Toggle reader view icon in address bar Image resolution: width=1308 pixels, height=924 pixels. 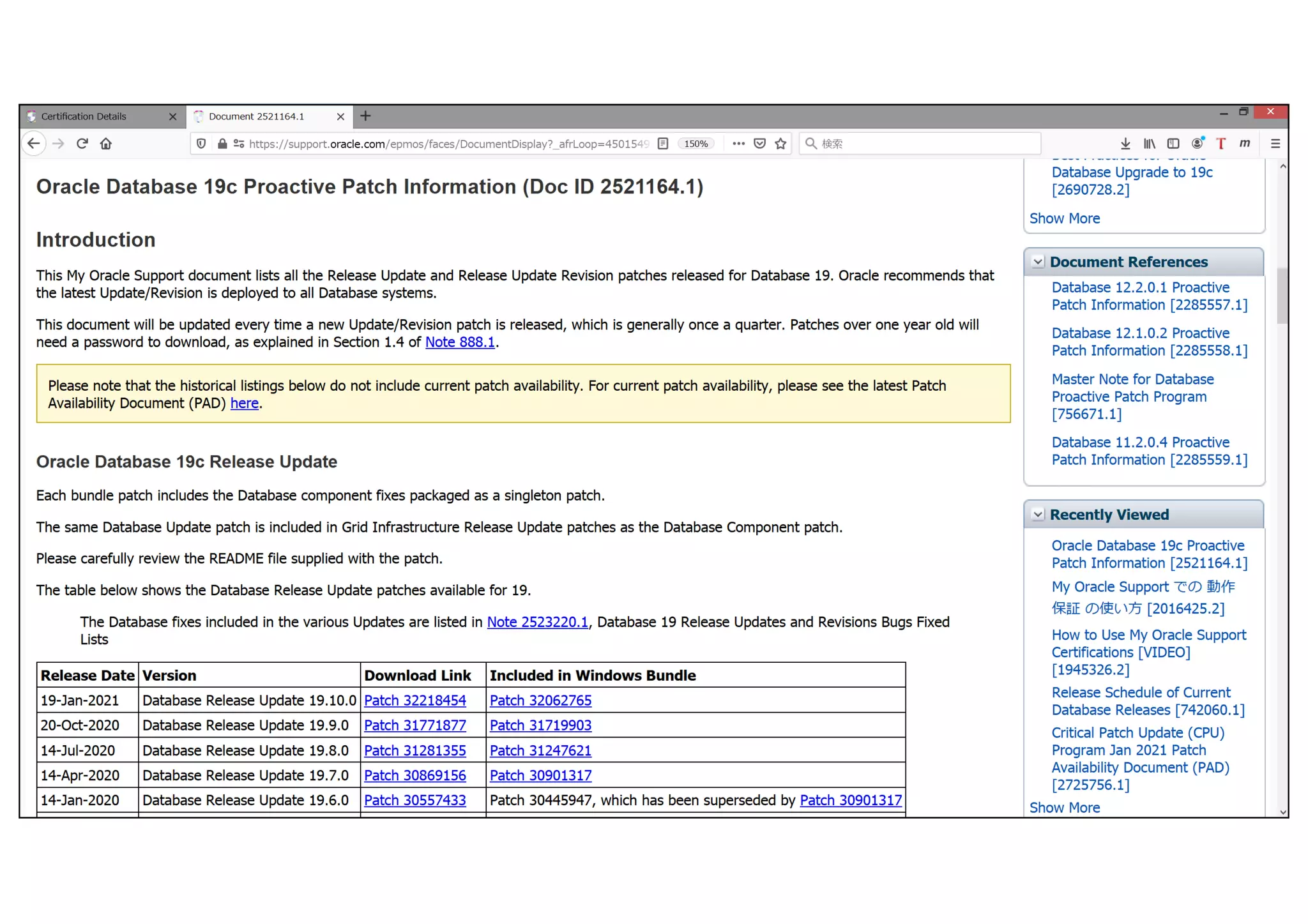click(x=663, y=144)
